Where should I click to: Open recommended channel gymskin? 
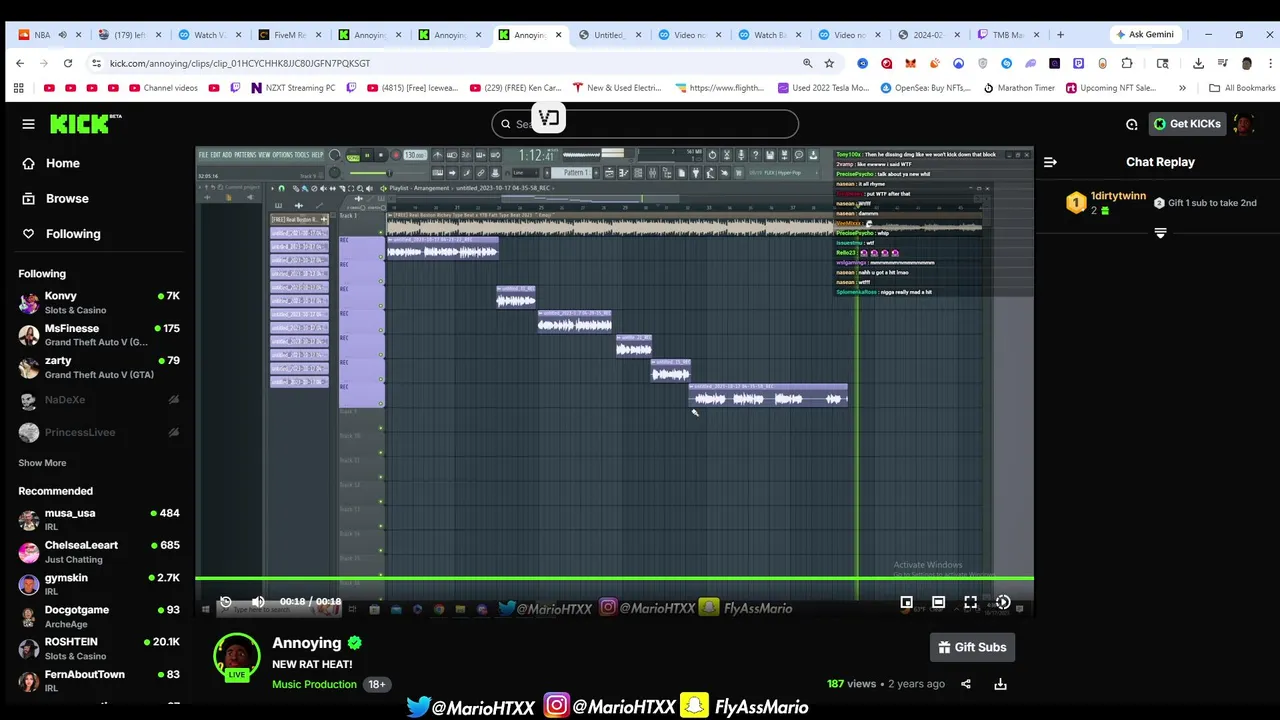click(x=99, y=583)
